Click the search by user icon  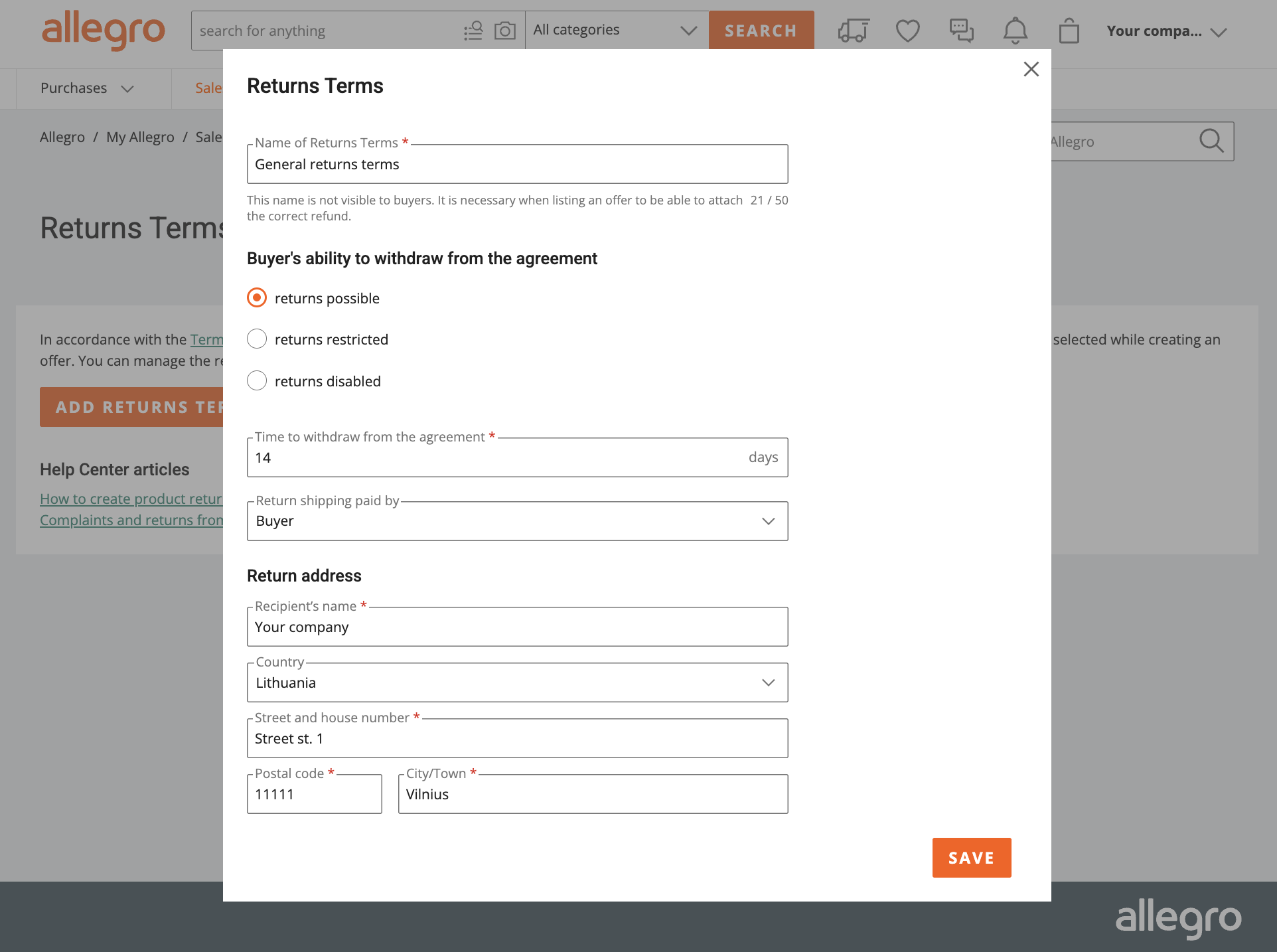point(473,31)
